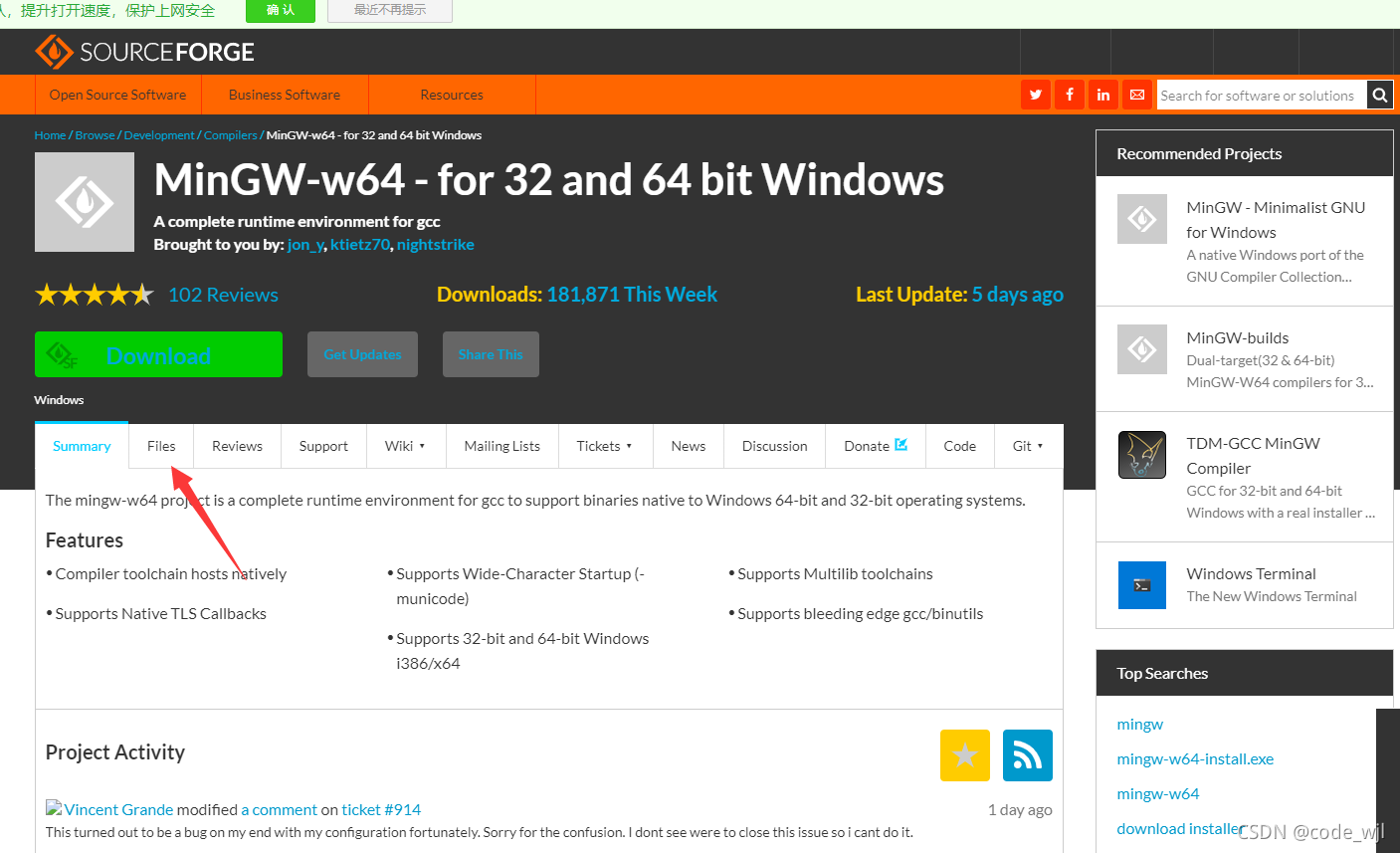Click the Get Updates button
The height and width of the screenshot is (853, 1400).
click(362, 354)
